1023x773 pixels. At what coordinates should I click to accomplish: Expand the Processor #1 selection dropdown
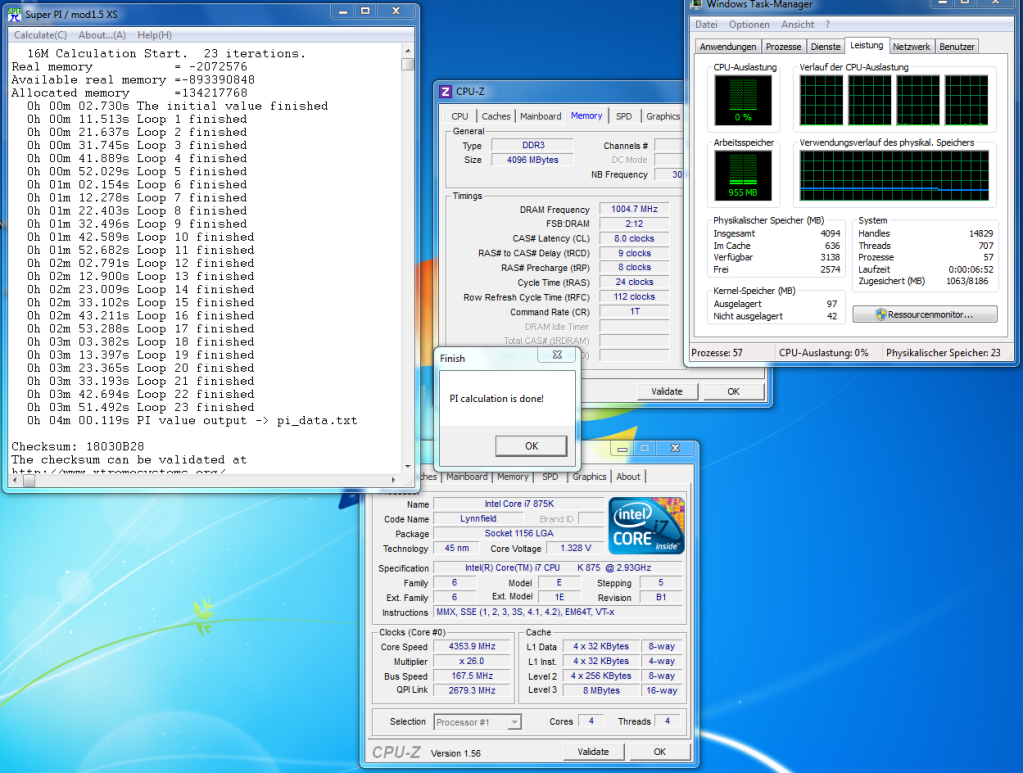pos(514,722)
